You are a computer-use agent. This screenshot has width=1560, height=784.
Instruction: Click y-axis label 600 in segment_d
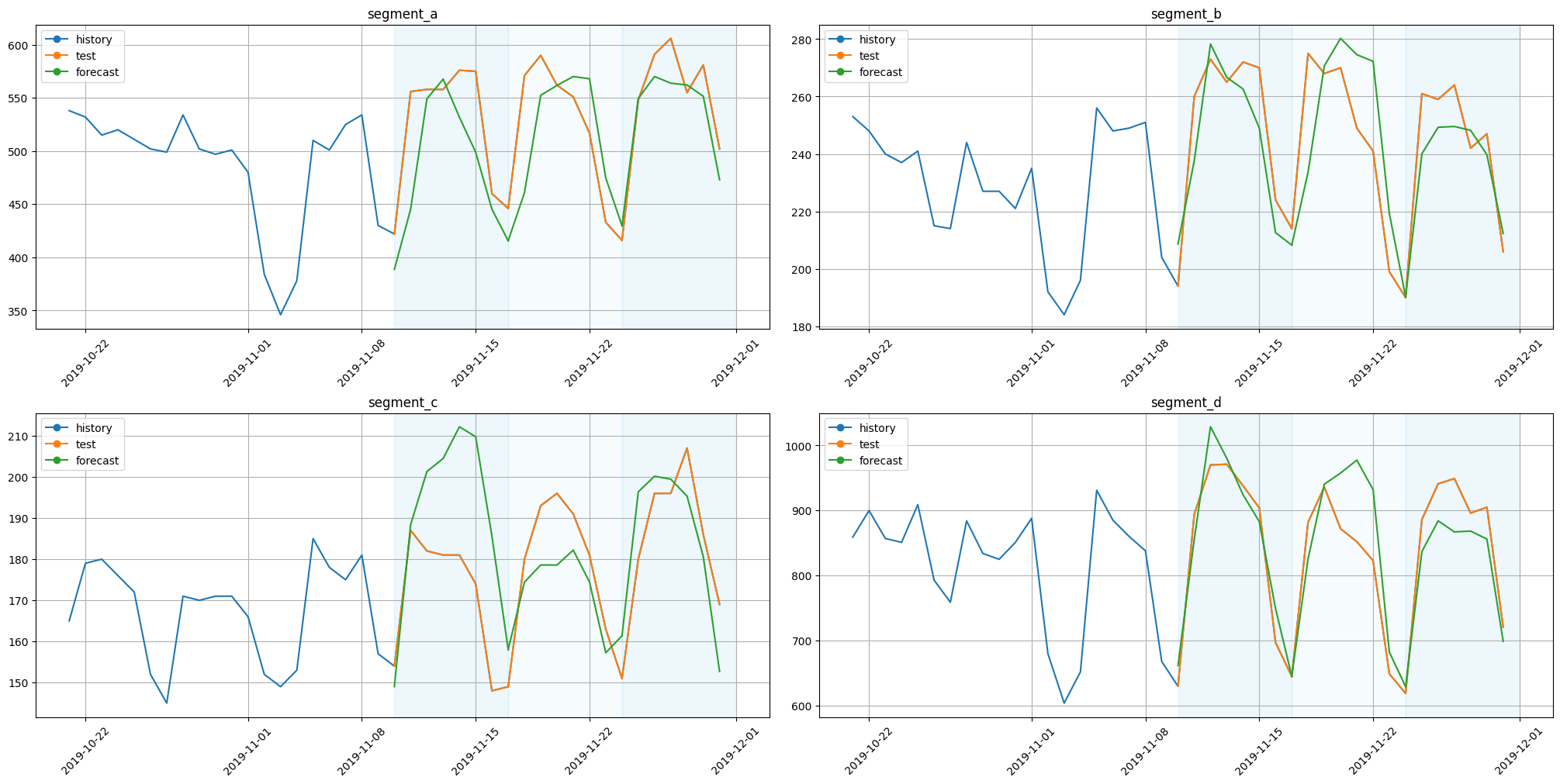[x=802, y=706]
